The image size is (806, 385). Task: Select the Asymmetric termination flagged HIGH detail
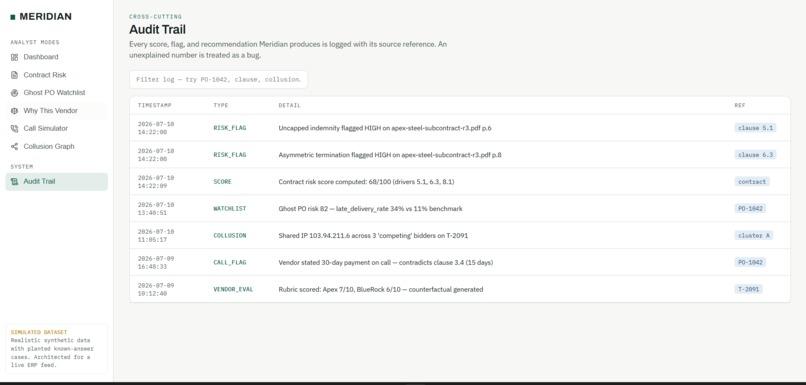(x=390, y=155)
